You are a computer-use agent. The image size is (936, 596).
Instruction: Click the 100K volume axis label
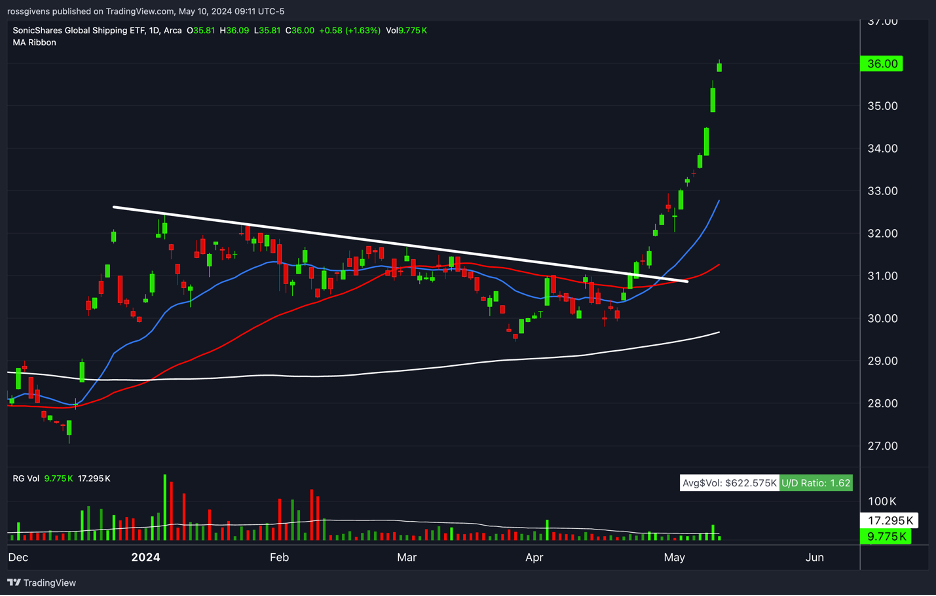pos(883,500)
